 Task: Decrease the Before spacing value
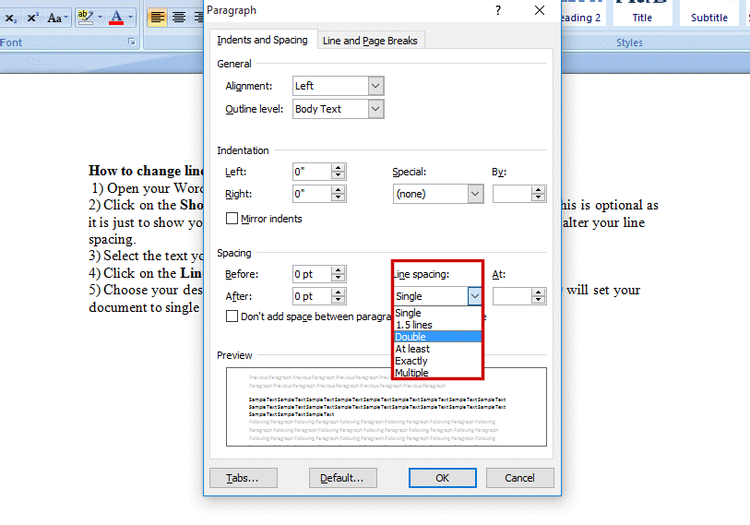tap(338, 278)
